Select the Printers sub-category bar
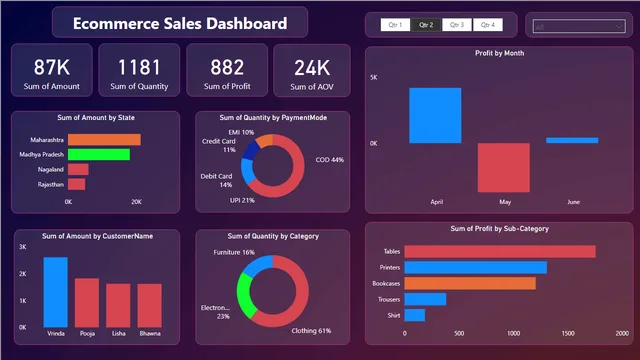Viewport: 640px width, 360px height. point(476,267)
